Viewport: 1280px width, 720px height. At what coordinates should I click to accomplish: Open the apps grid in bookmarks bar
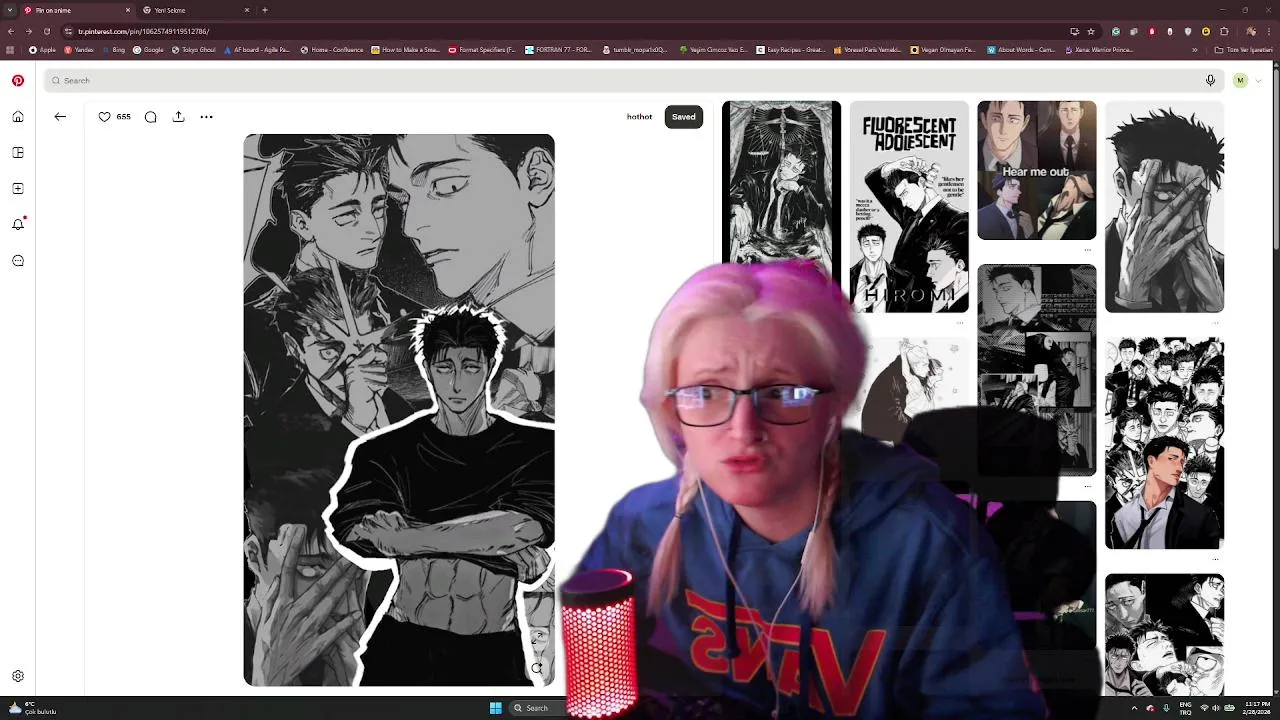point(10,50)
